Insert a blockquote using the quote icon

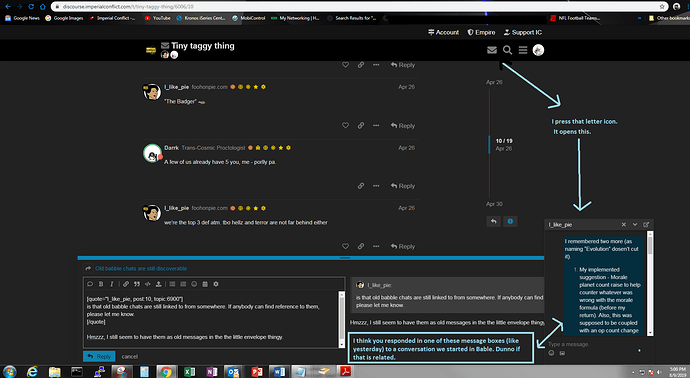(137, 284)
